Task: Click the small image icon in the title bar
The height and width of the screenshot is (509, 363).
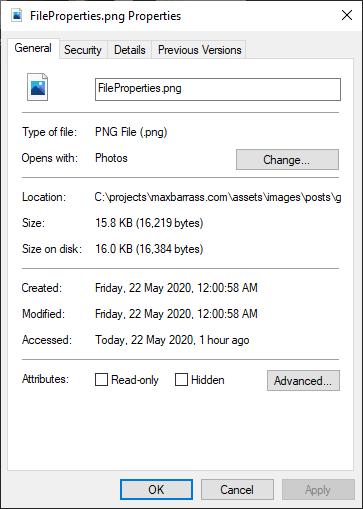Action: [17, 15]
